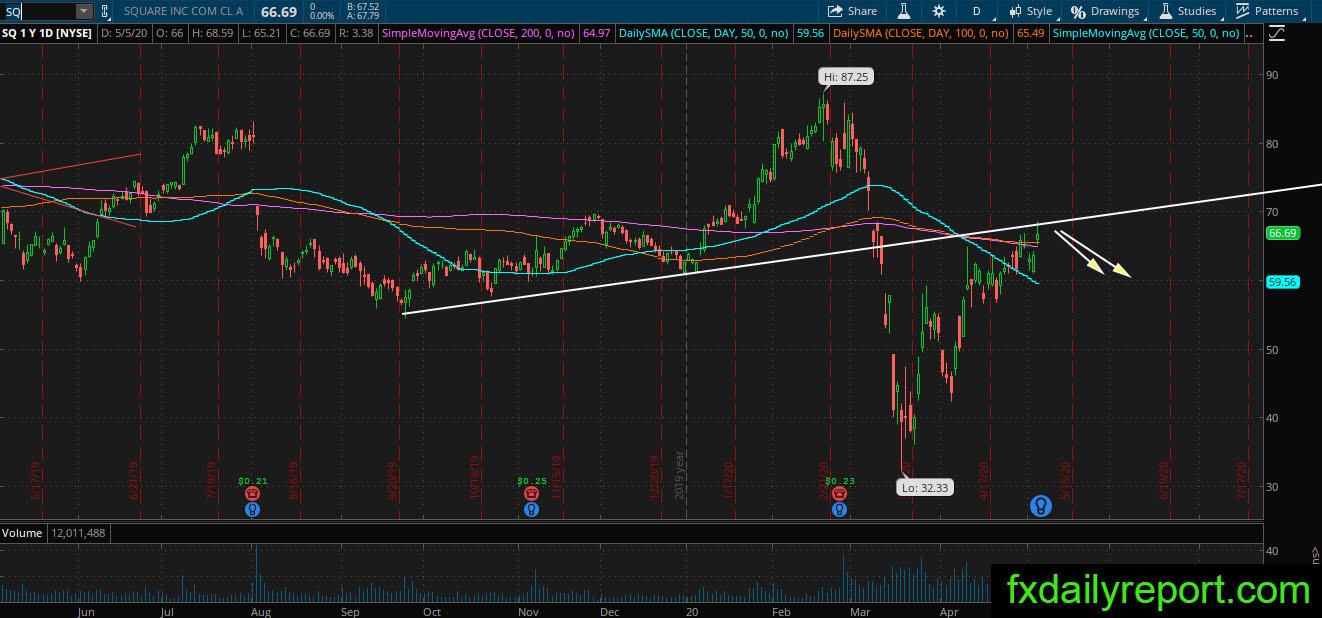Click the candlestick icon on Style button
This screenshot has width=1322, height=618.
[1016, 11]
